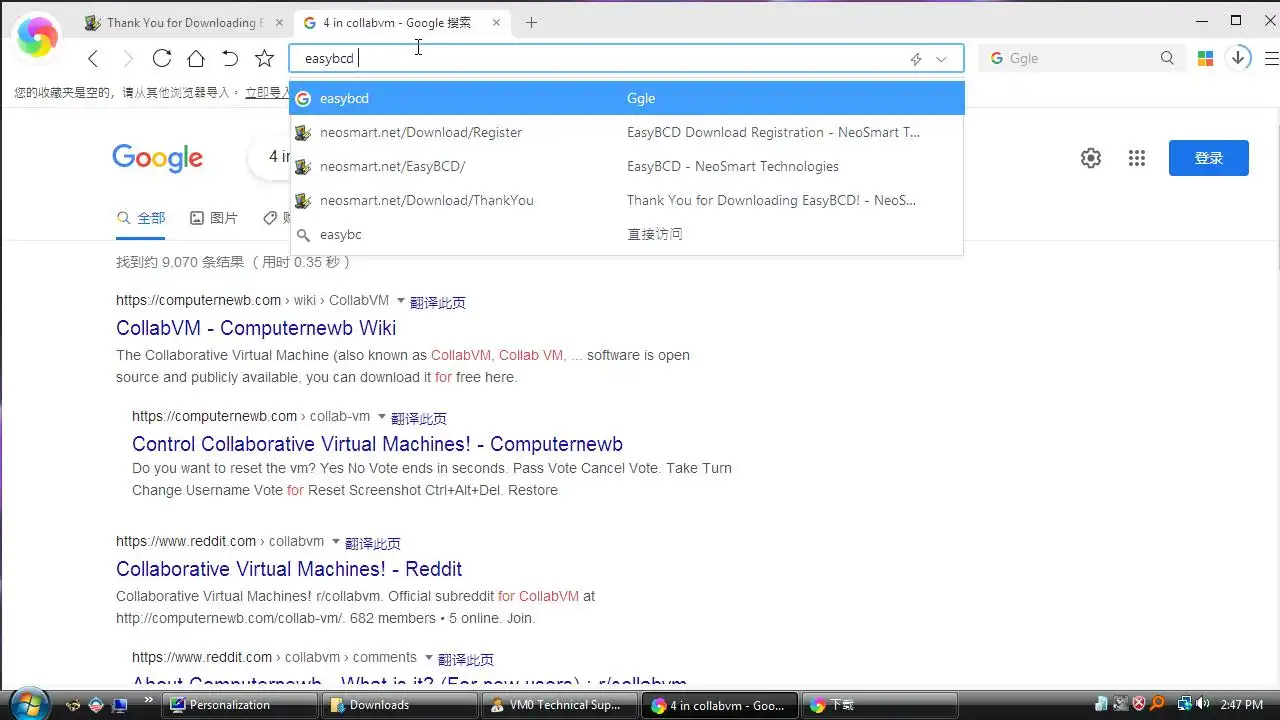Image resolution: width=1280 pixels, height=720 pixels.
Task: Open the colorful extensions grid icon
Action: pos(1205,59)
